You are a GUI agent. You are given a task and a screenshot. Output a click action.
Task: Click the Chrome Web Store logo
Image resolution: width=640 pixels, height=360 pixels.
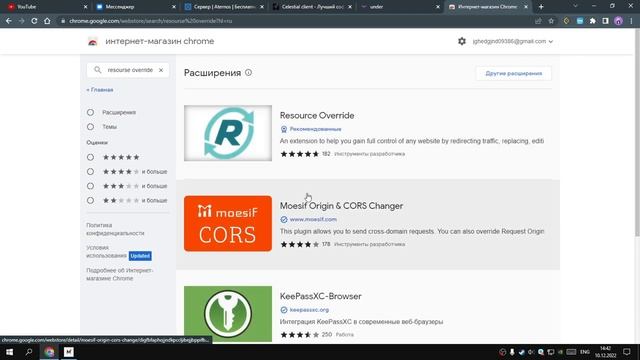point(93,41)
